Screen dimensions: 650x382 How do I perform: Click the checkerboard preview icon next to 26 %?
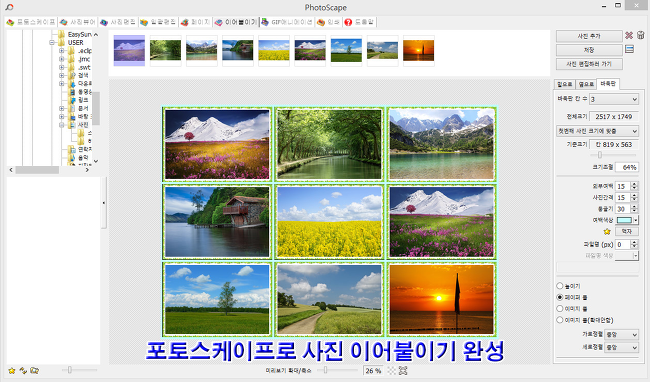click(x=391, y=370)
